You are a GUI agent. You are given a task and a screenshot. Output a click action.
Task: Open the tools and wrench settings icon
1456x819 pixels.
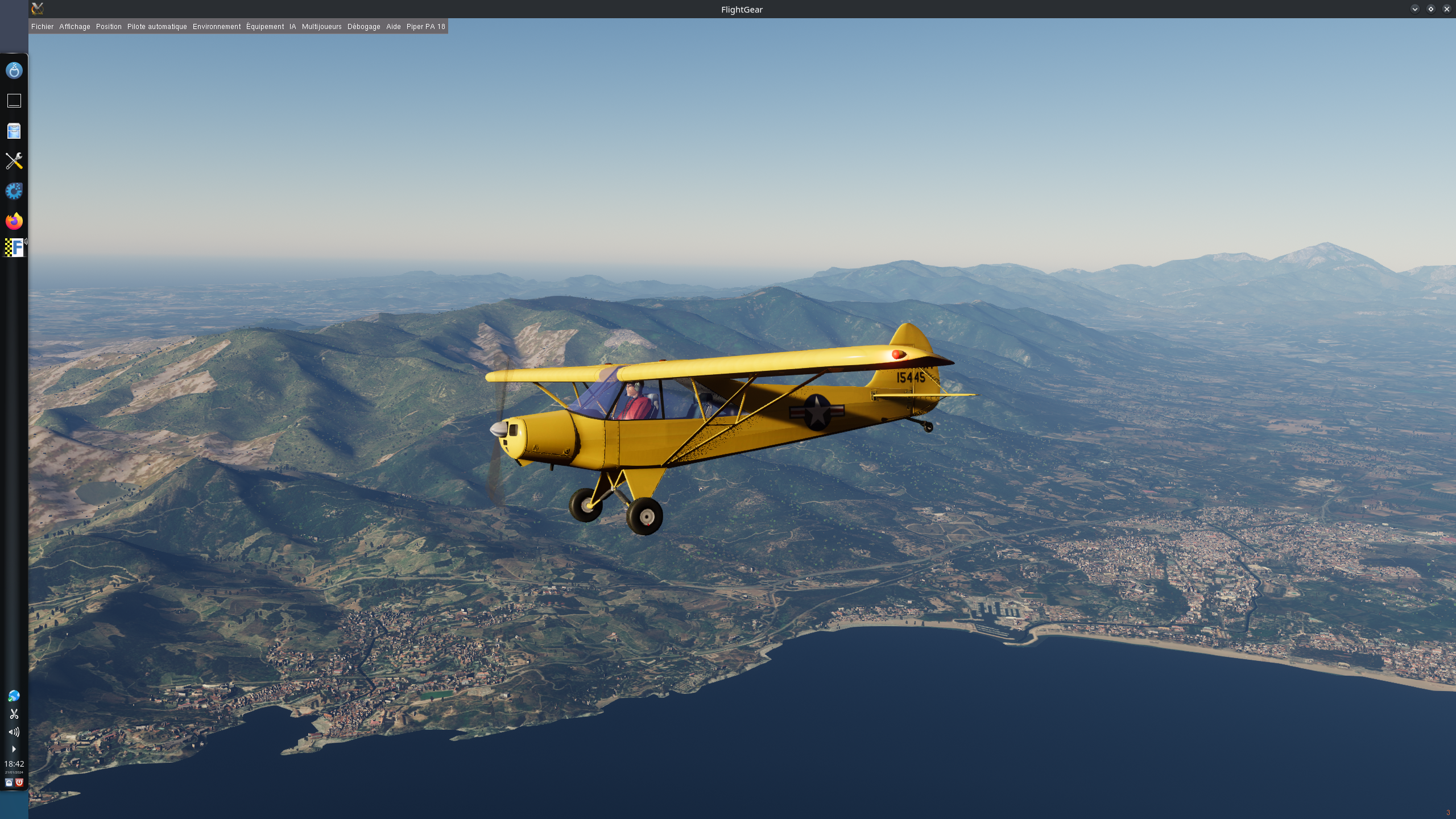tap(14, 161)
